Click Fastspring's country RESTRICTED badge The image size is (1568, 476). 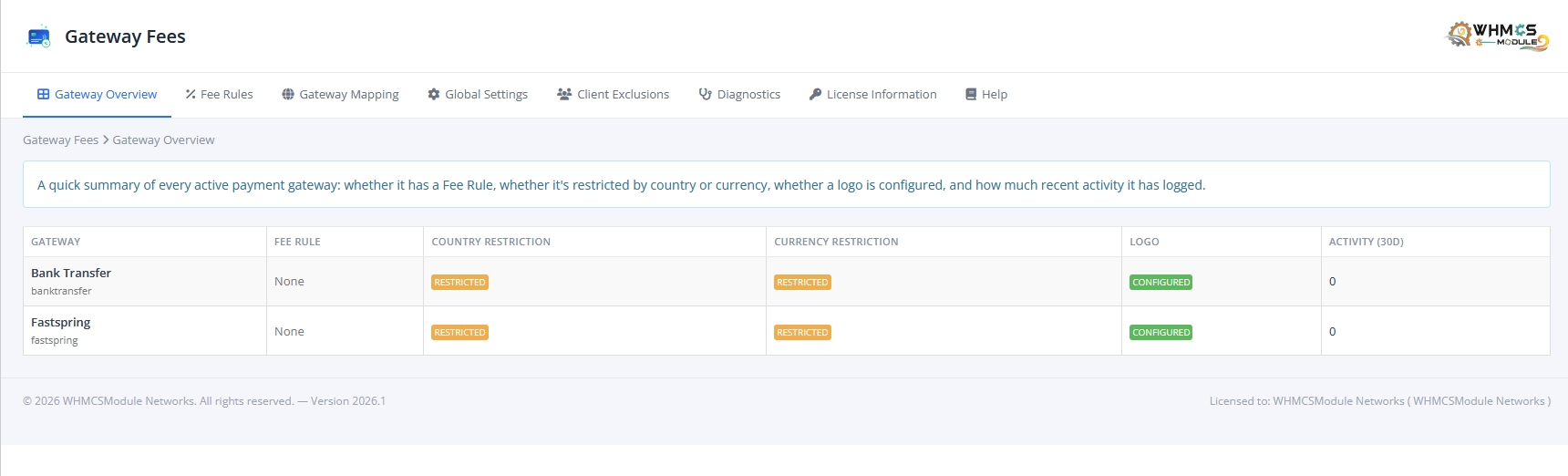[459, 332]
